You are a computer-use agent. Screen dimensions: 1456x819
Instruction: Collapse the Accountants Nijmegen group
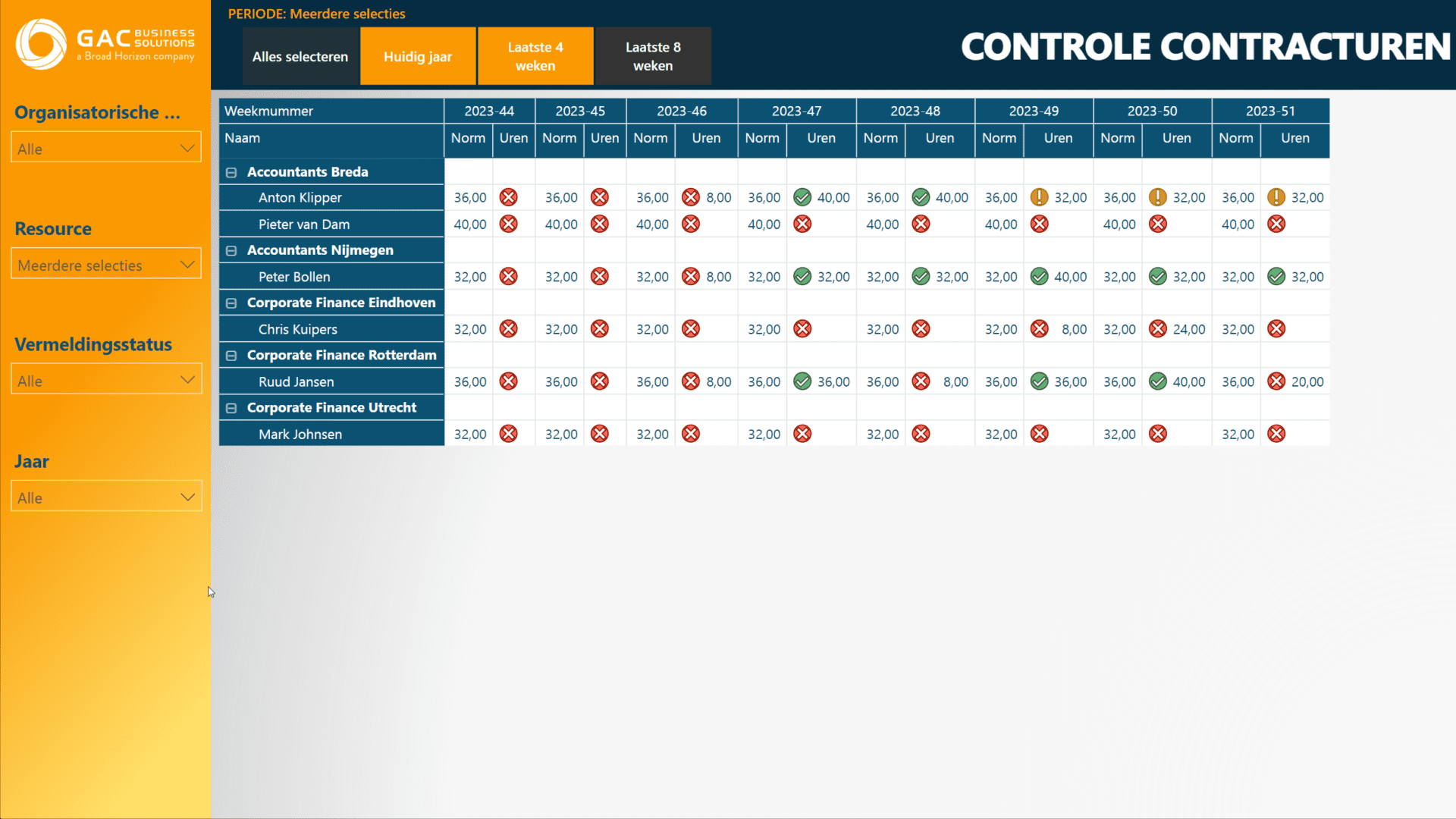tap(231, 251)
